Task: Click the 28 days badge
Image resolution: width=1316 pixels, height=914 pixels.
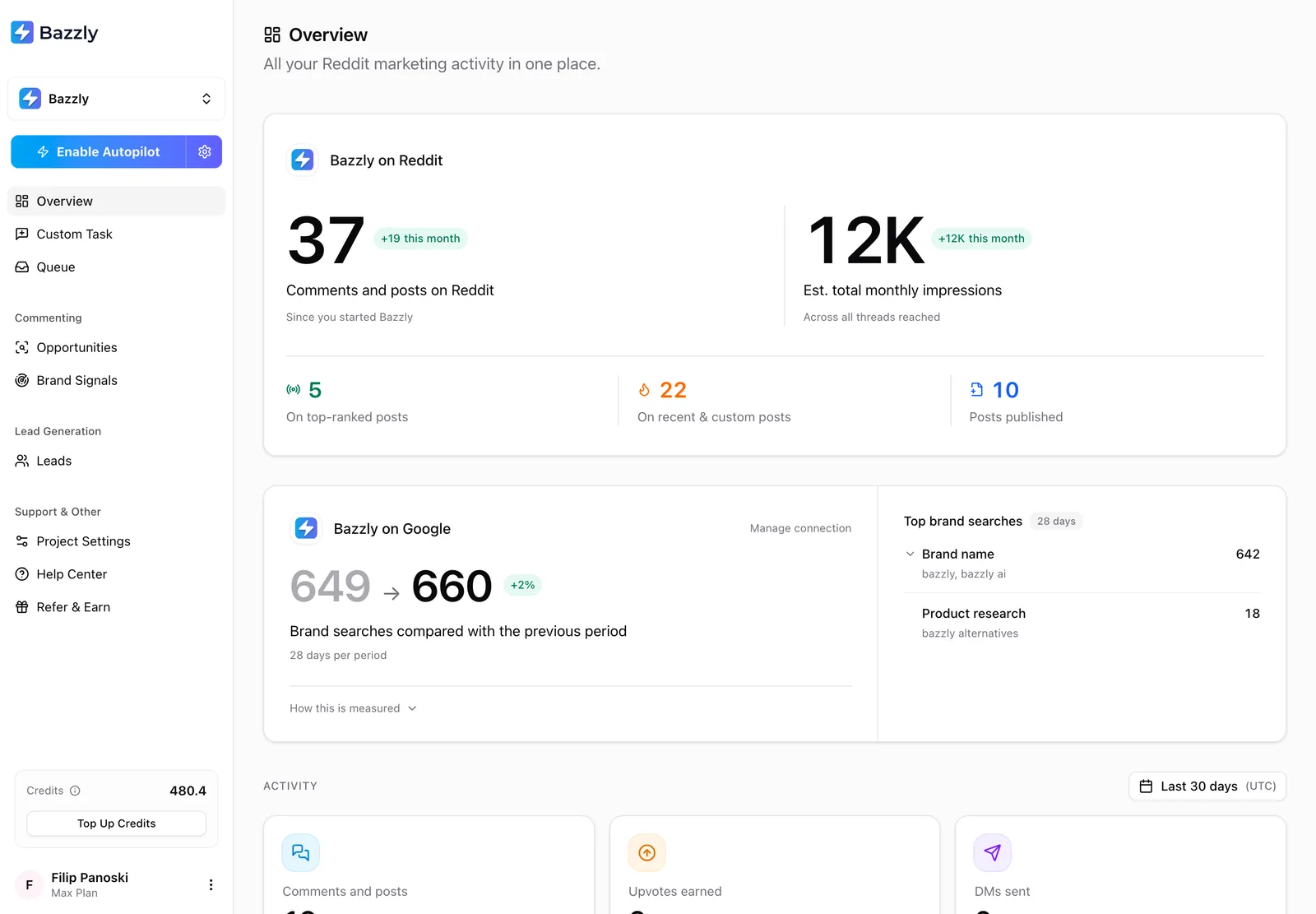Action: pyautogui.click(x=1056, y=522)
